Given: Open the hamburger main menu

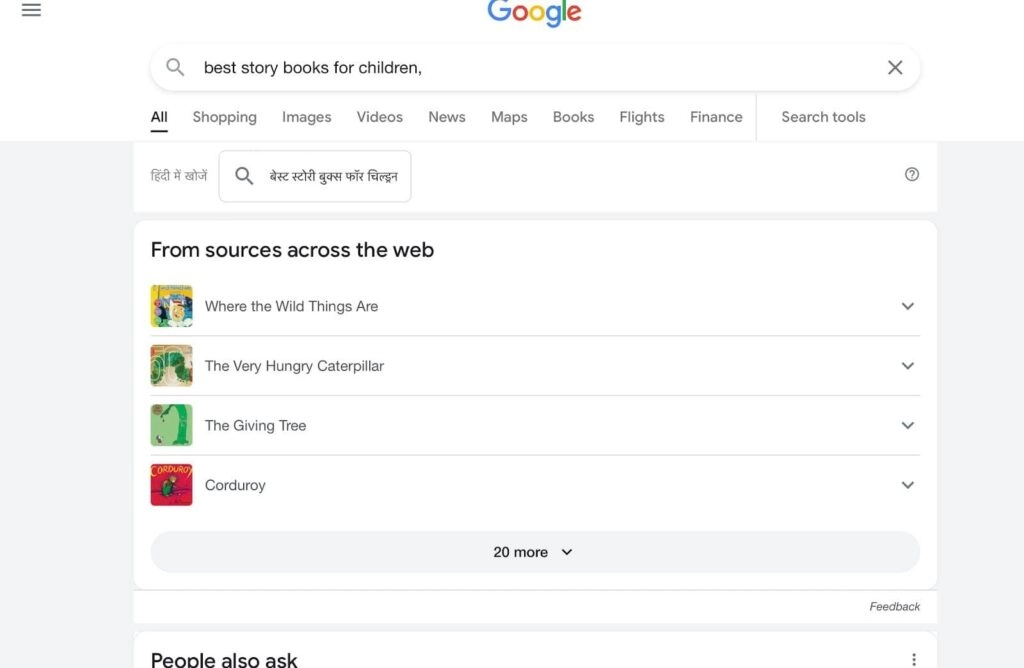Looking at the screenshot, I should [31, 11].
